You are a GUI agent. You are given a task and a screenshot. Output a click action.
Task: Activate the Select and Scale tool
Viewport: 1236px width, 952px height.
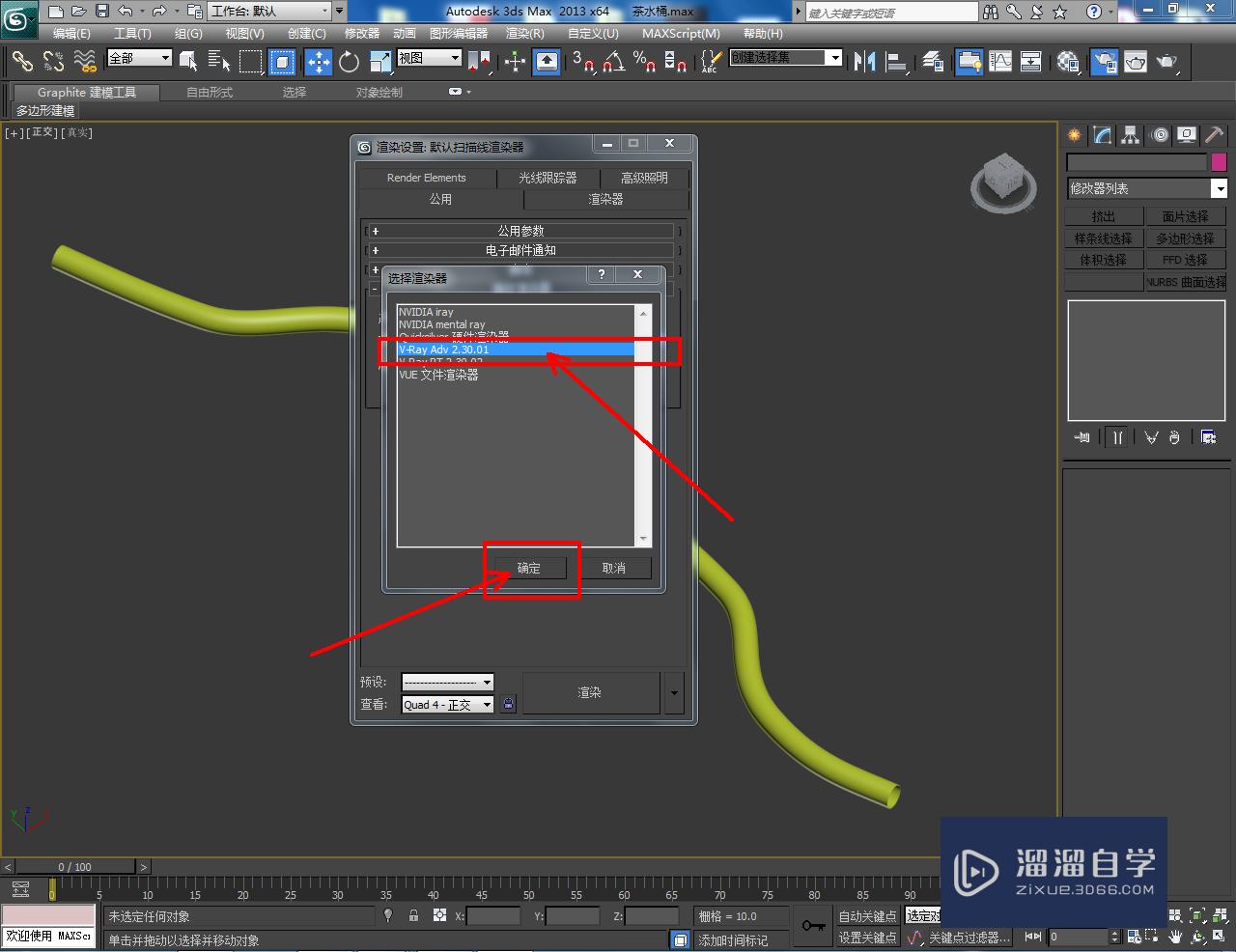click(379, 62)
